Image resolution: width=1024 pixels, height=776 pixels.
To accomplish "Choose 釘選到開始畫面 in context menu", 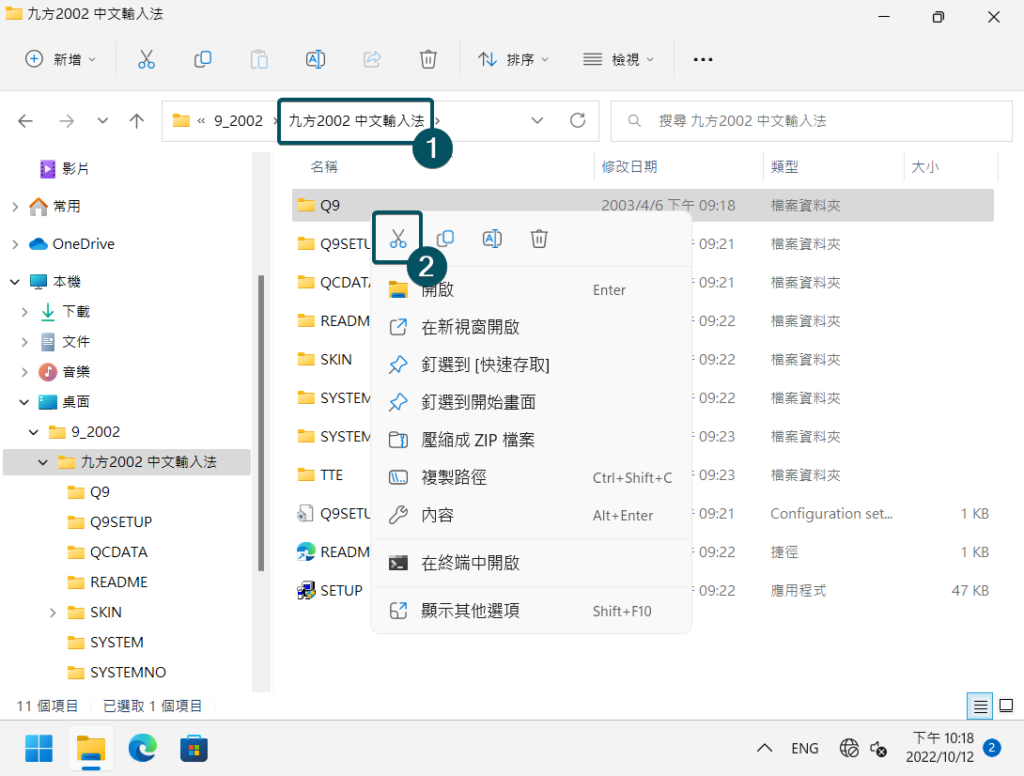I will pyautogui.click(x=530, y=402).
